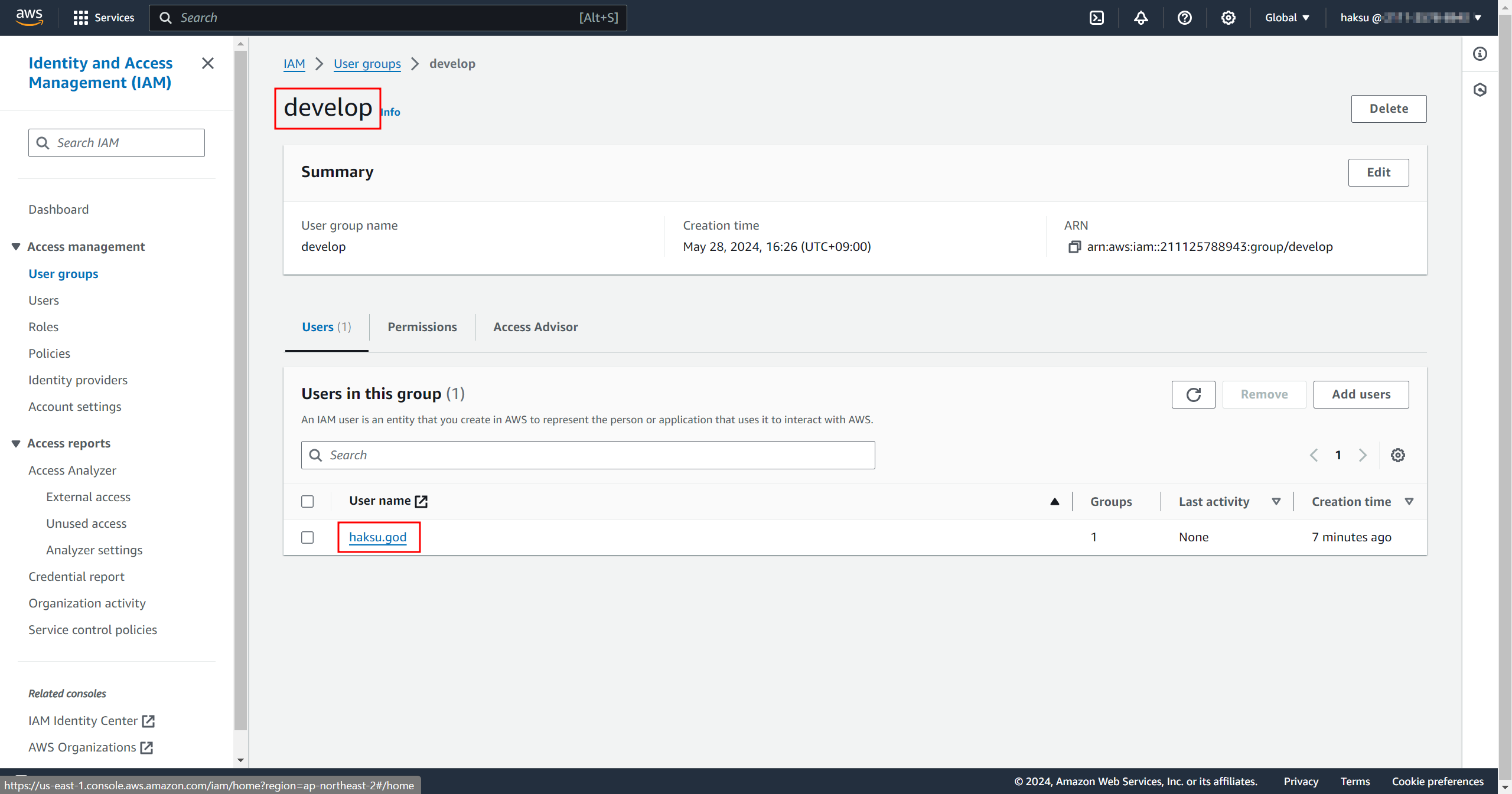Open the haksu.god user link

(x=377, y=537)
